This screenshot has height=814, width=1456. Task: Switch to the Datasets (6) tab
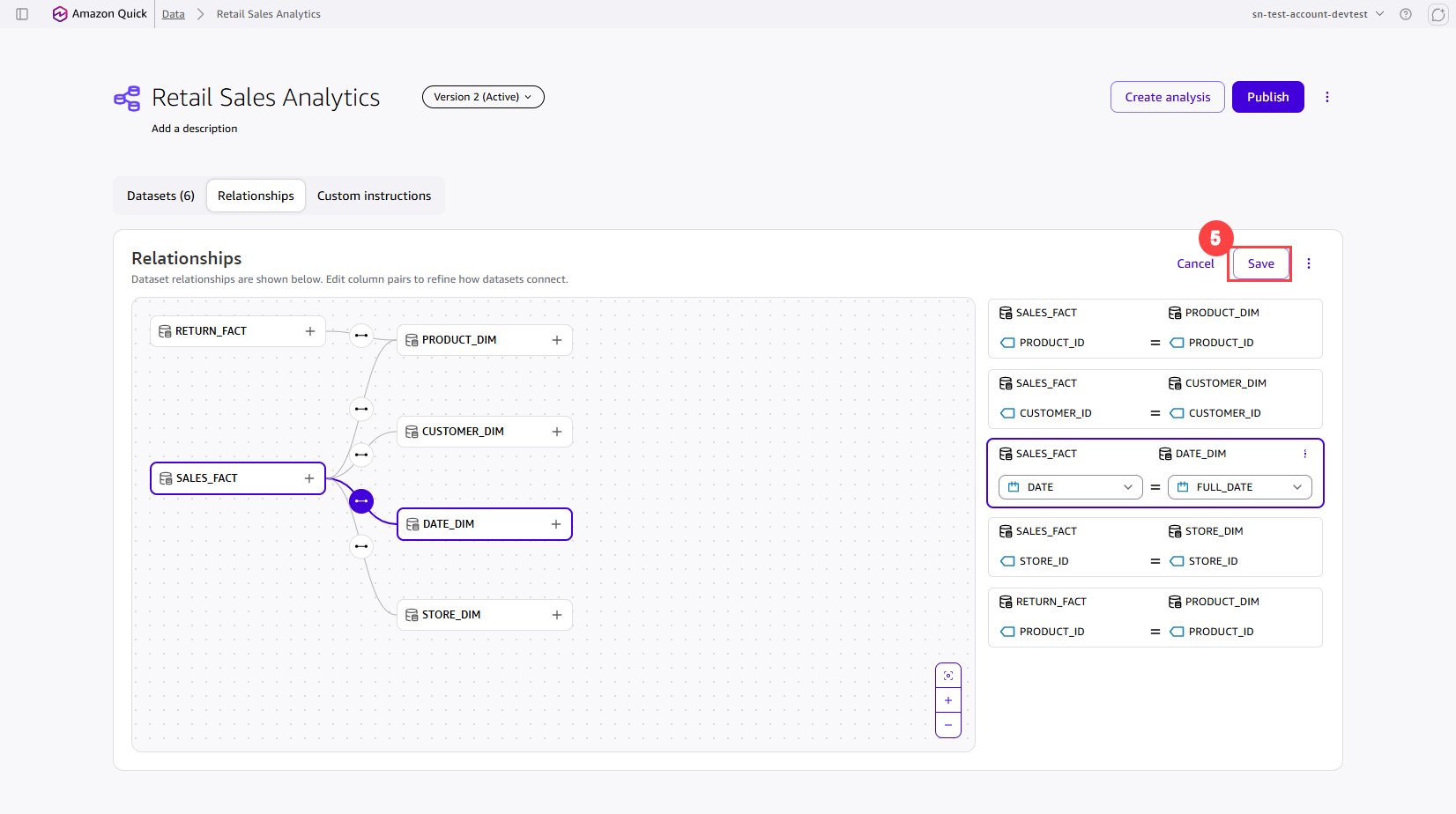[160, 196]
